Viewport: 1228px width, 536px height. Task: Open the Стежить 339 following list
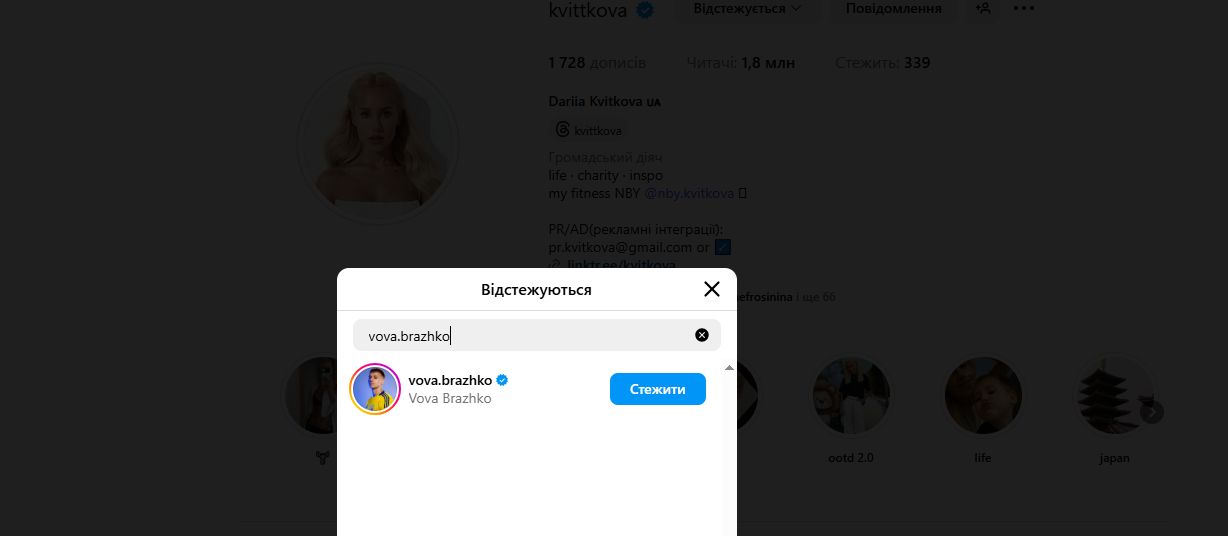tap(883, 63)
